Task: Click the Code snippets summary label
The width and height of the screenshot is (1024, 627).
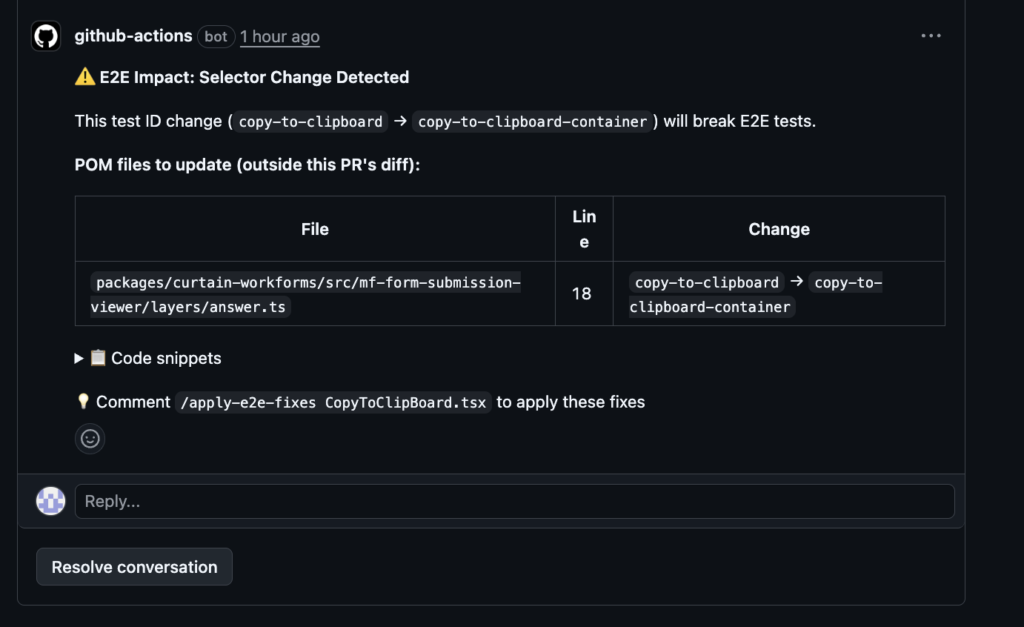Action: pos(166,358)
